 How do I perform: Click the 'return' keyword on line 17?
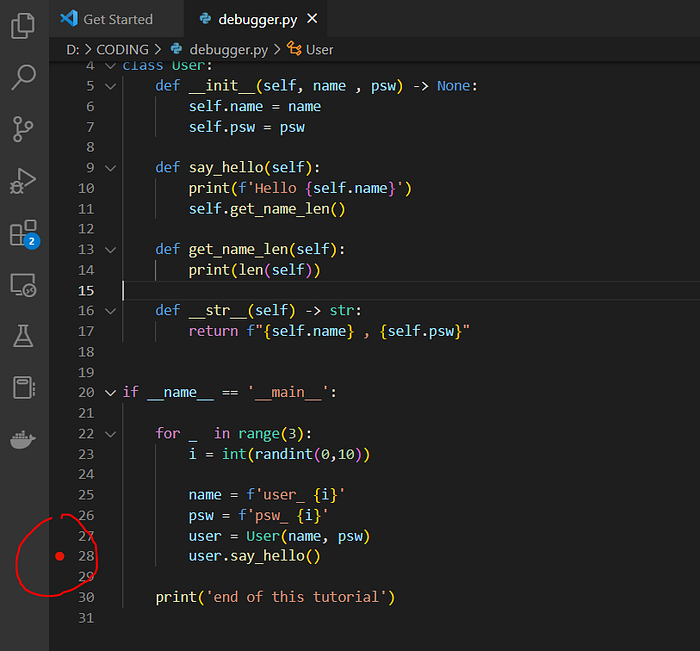(213, 331)
